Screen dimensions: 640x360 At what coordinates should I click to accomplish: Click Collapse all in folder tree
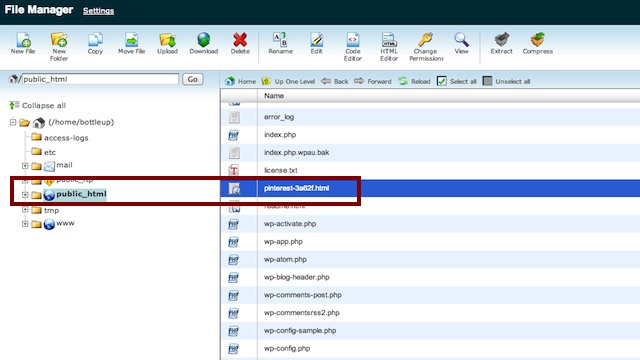pos(37,105)
